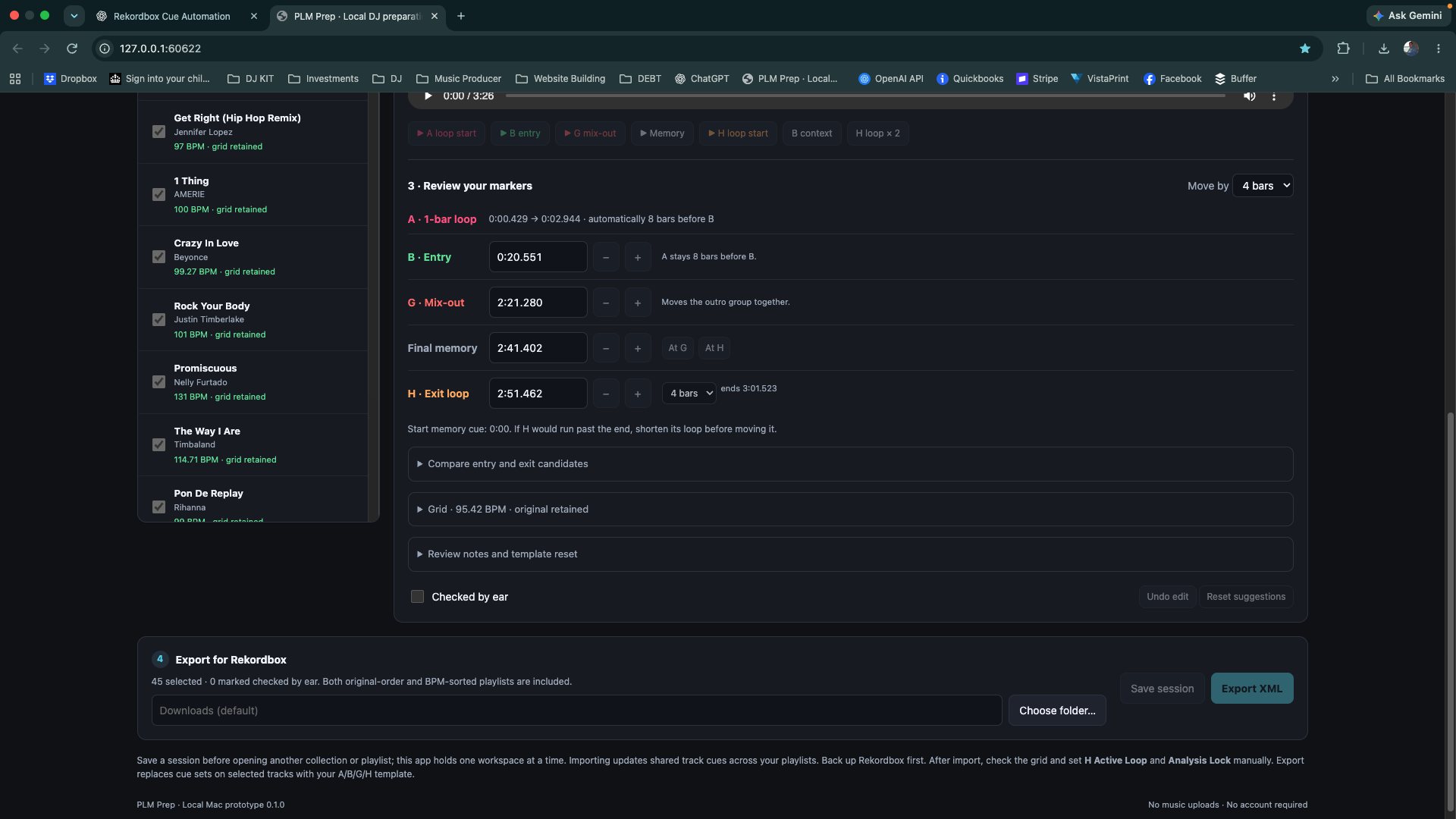
Task: Open the Chrome downloads icon
Action: [1384, 49]
